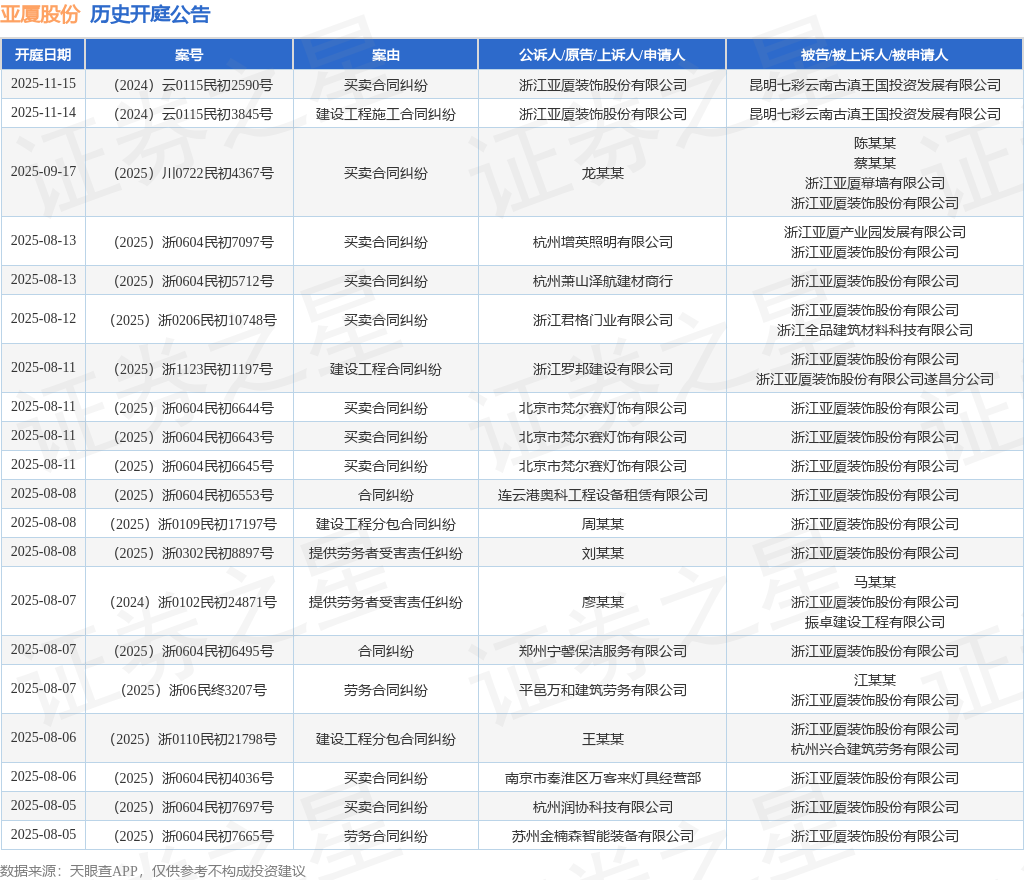Click defendant 浙江全品建筑材料科技有限公司
This screenshot has width=1024, height=880.
874,330
